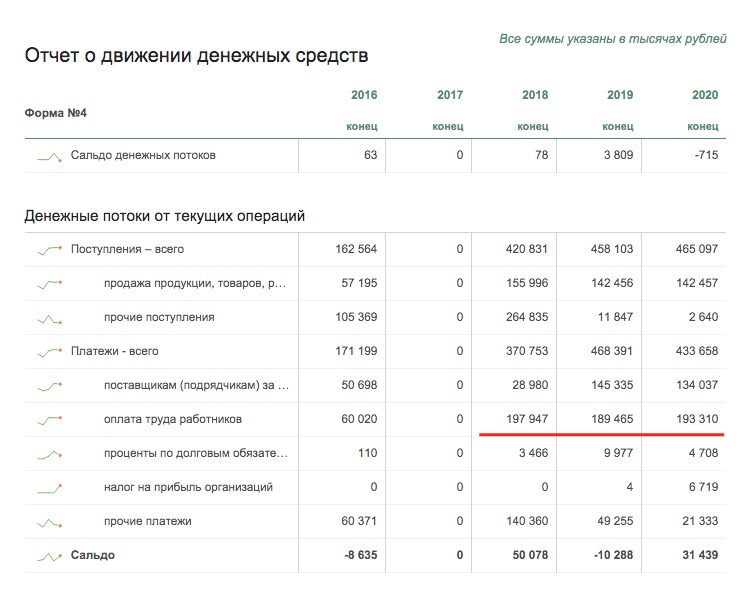Select the 2018 year column header
Screen dimensions: 752x597
tap(535, 95)
